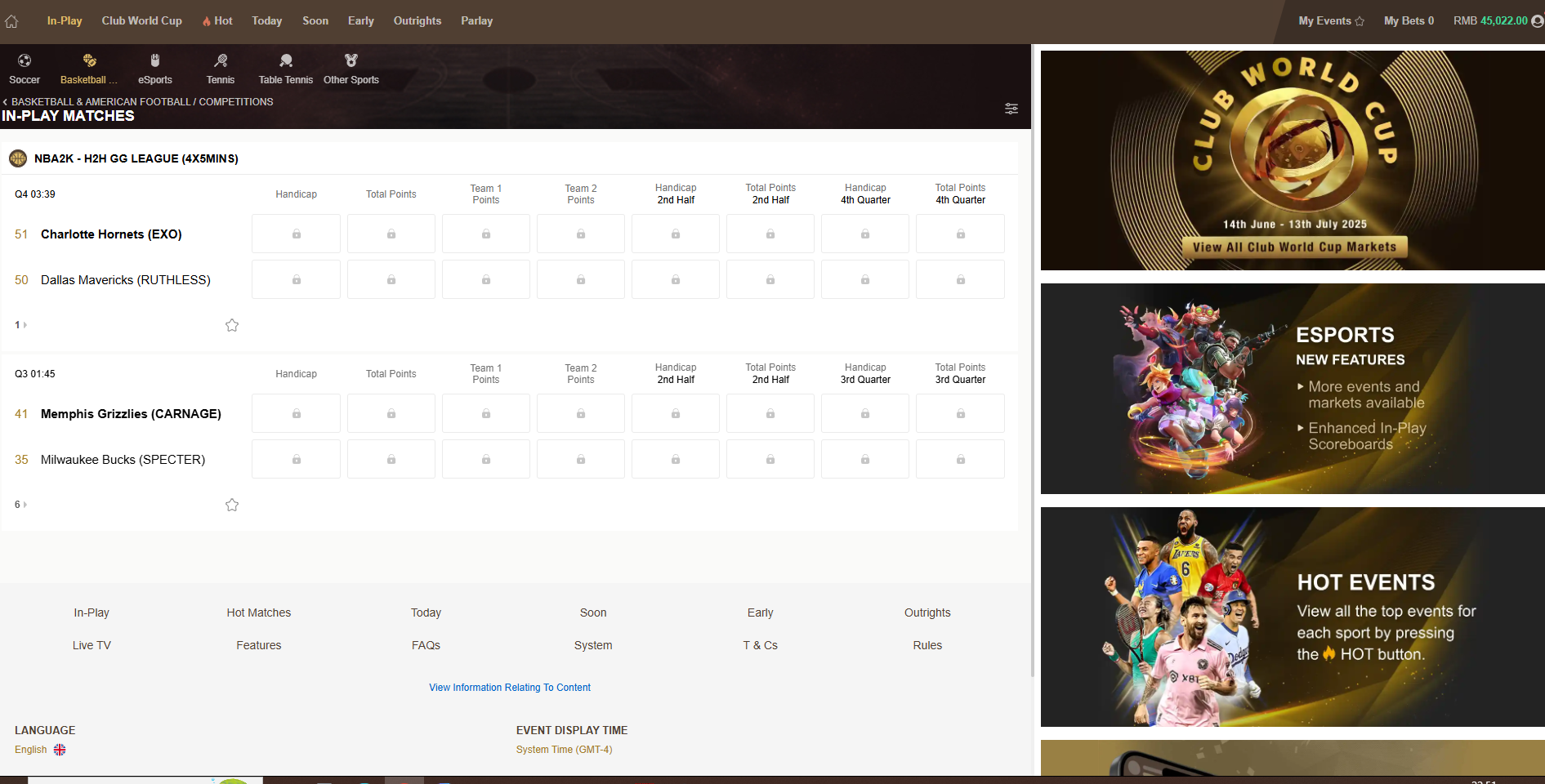Select Memphis Grizzlies (CARNAGE) team name
Screen dimensions: 1545x784
131,414
